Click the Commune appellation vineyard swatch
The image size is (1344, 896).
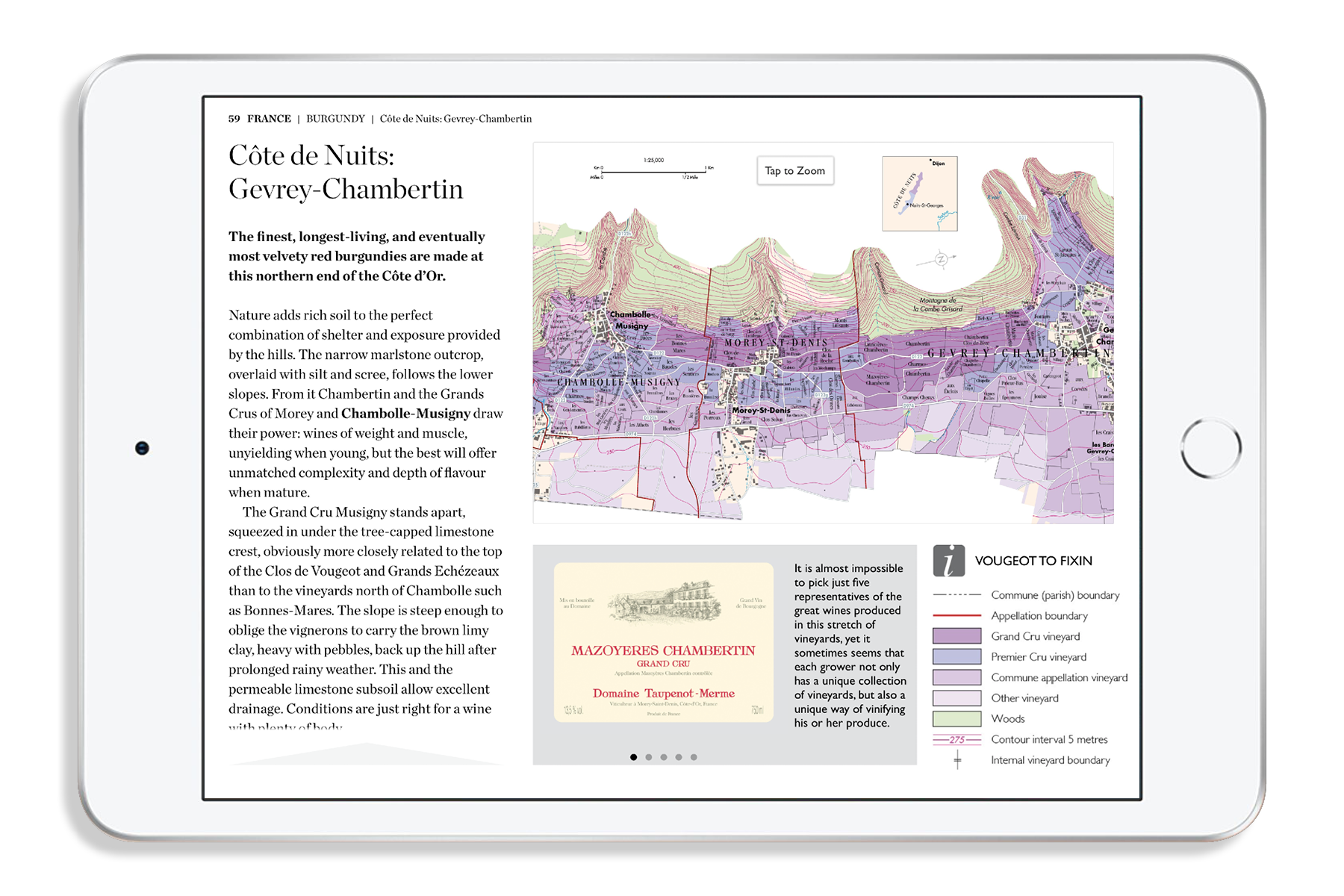click(957, 677)
